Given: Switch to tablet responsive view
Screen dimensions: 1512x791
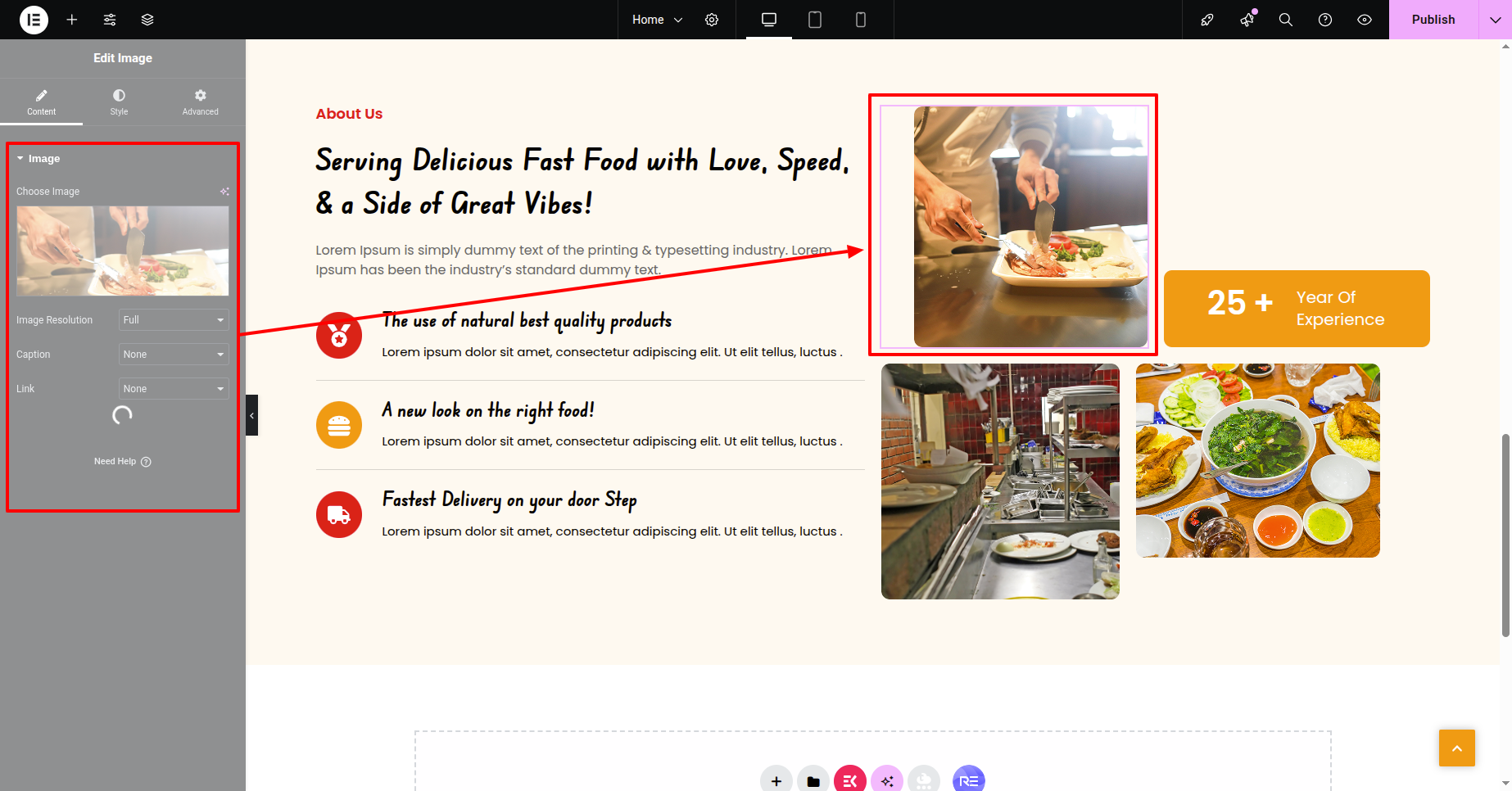Looking at the screenshot, I should pyautogui.click(x=815, y=20).
